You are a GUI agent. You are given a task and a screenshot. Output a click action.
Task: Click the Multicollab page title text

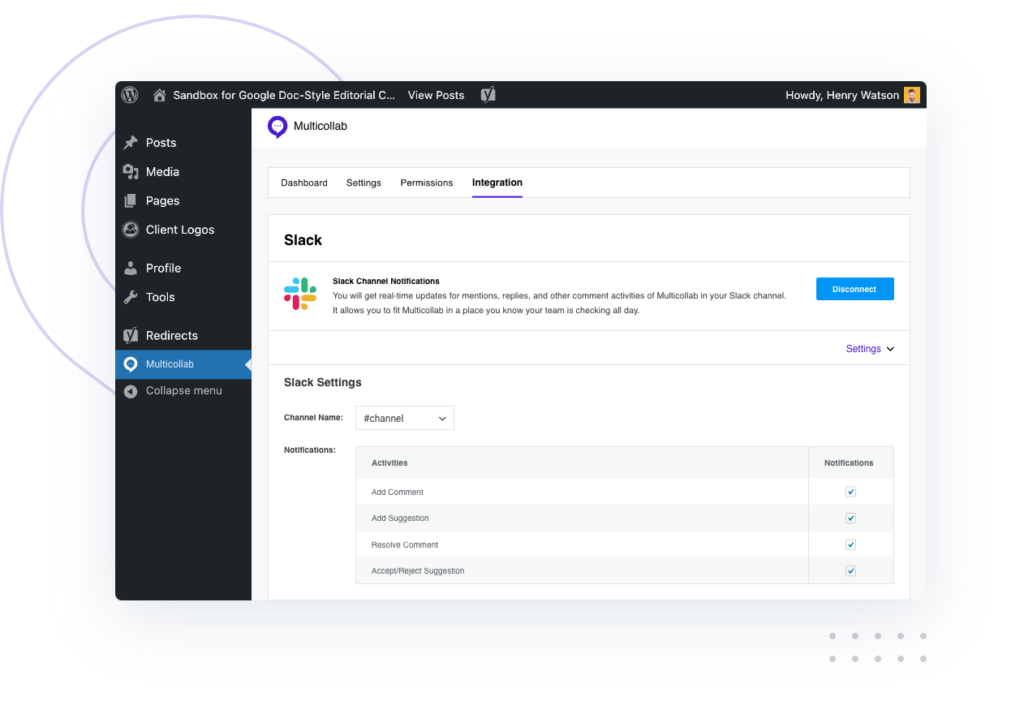coord(320,126)
